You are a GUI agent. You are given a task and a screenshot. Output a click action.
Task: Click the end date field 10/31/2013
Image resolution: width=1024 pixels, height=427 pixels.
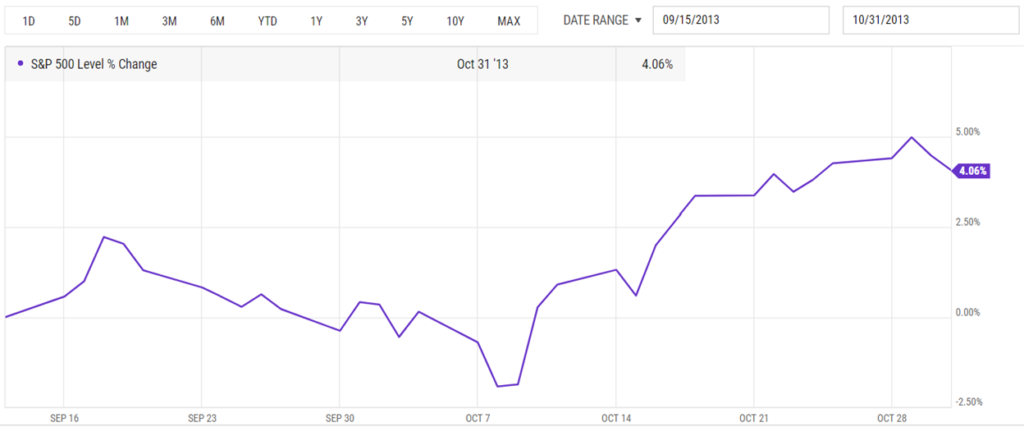click(933, 20)
